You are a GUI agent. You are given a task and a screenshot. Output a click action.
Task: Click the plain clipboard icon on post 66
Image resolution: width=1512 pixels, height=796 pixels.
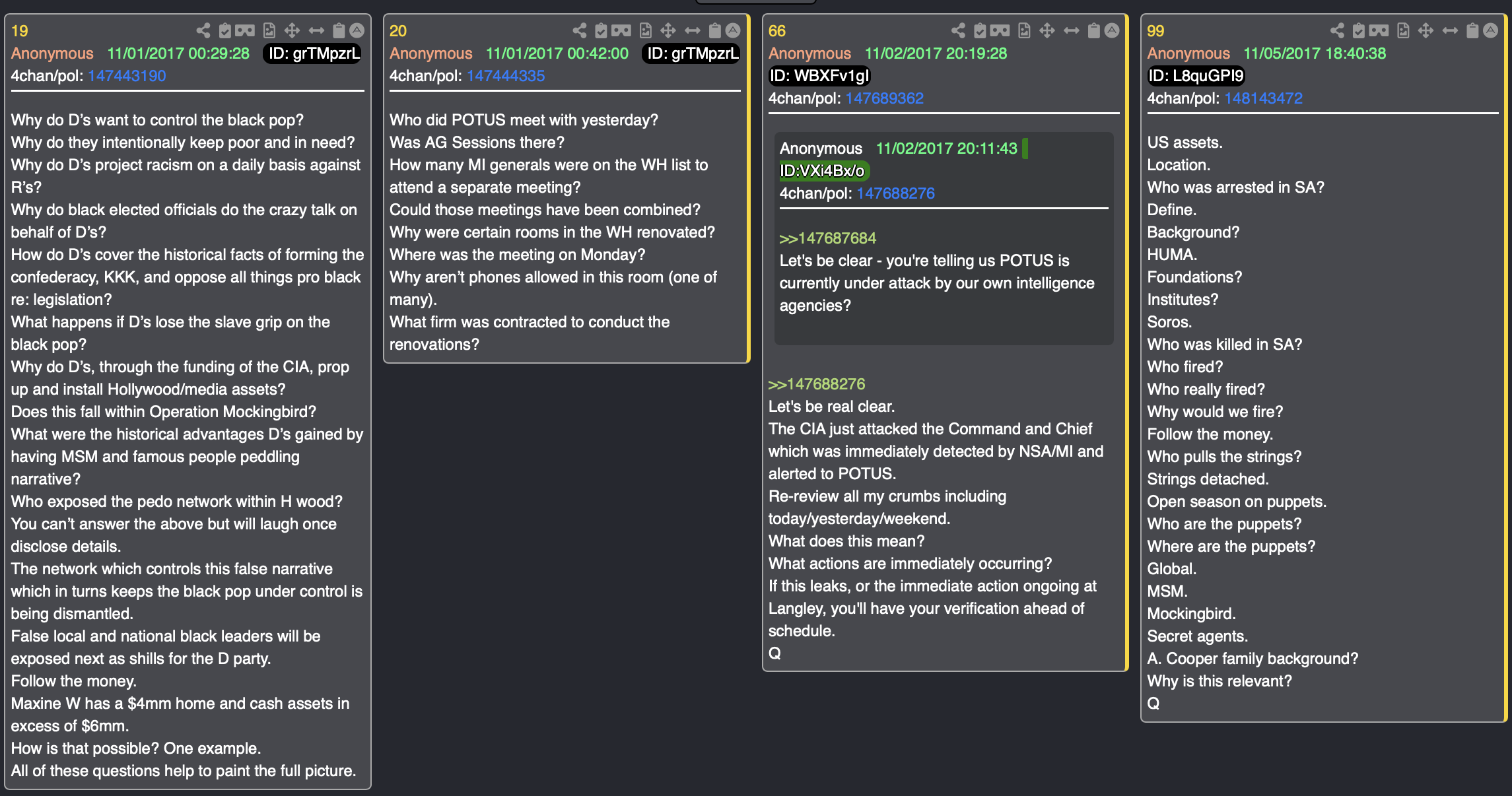[1094, 30]
